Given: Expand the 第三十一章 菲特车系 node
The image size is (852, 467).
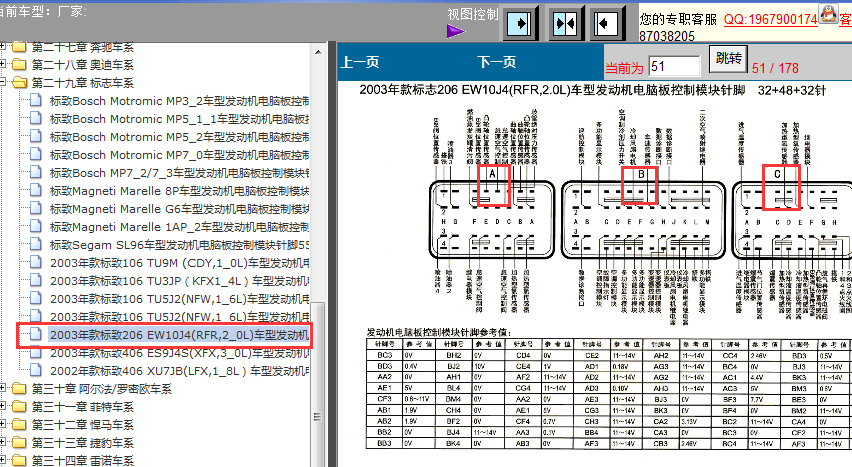Looking at the screenshot, I should click(3, 407).
